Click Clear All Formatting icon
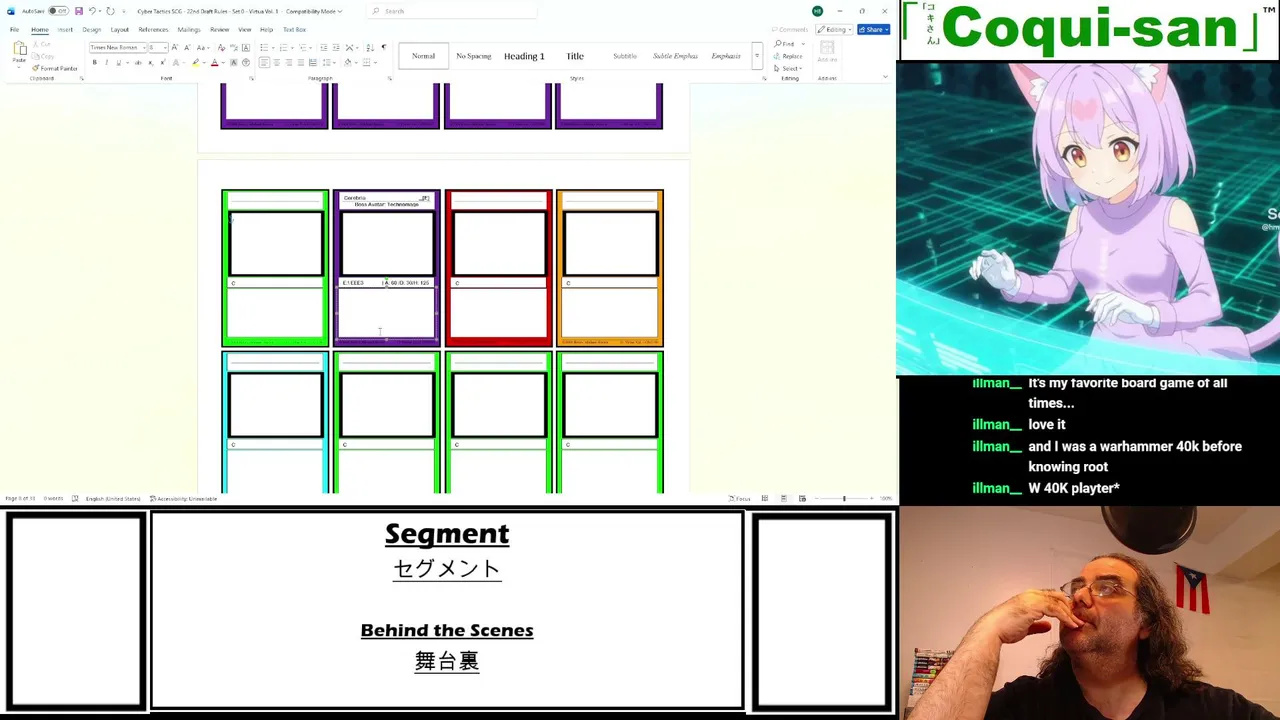1280x720 pixels. pos(221,47)
